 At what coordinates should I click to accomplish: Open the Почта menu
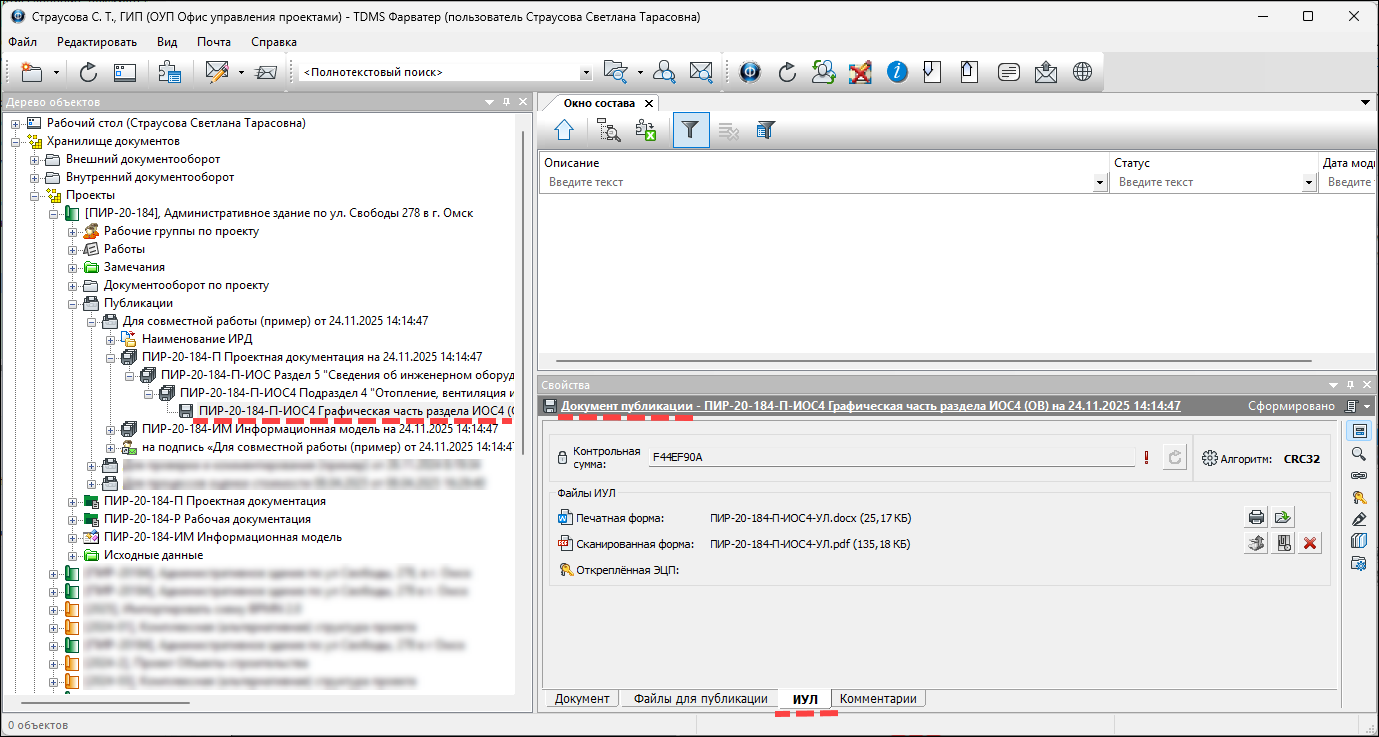click(213, 42)
